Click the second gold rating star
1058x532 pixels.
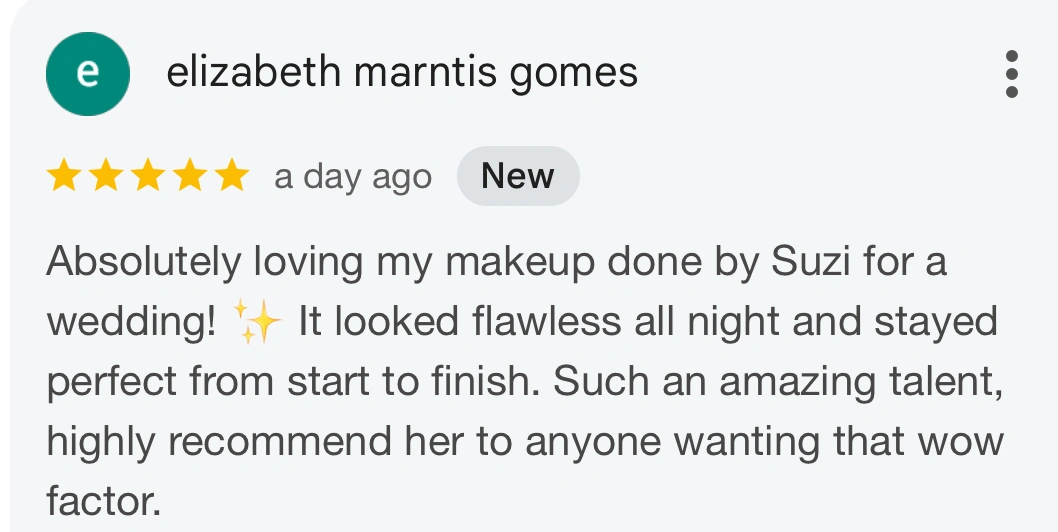(x=106, y=176)
